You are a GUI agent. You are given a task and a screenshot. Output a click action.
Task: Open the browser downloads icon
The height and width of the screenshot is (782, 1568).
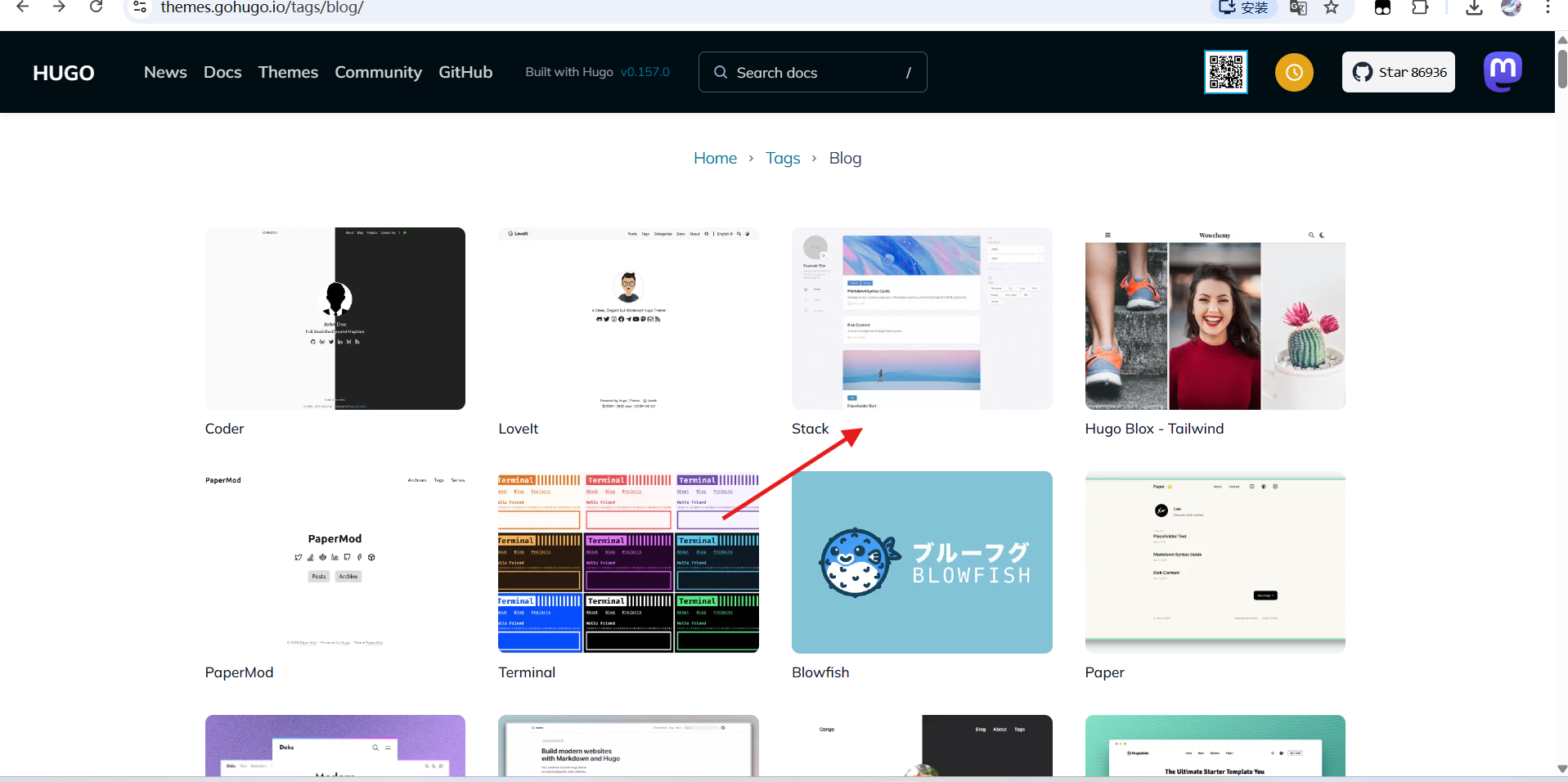pyautogui.click(x=1474, y=7)
